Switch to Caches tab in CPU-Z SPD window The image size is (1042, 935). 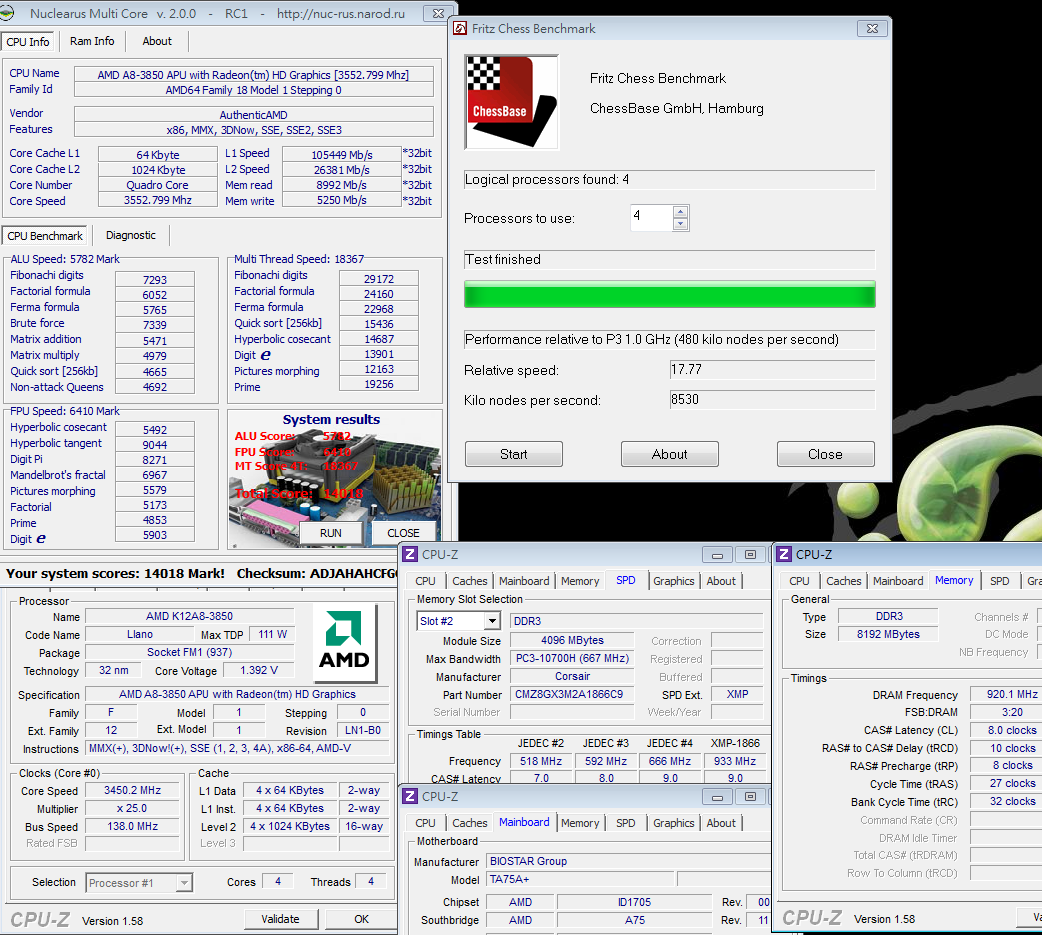(x=469, y=581)
